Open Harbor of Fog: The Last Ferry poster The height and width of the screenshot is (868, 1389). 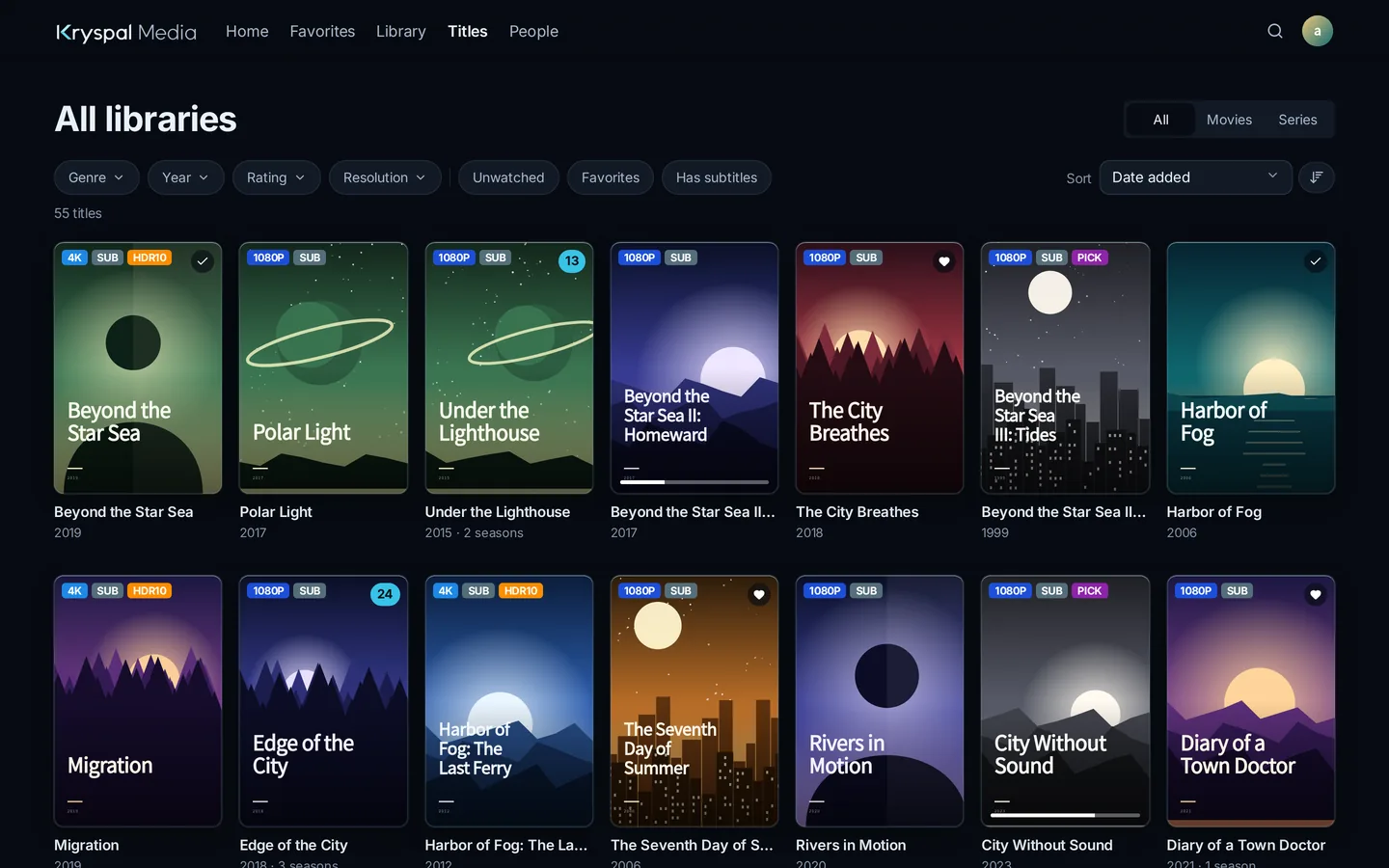point(509,701)
